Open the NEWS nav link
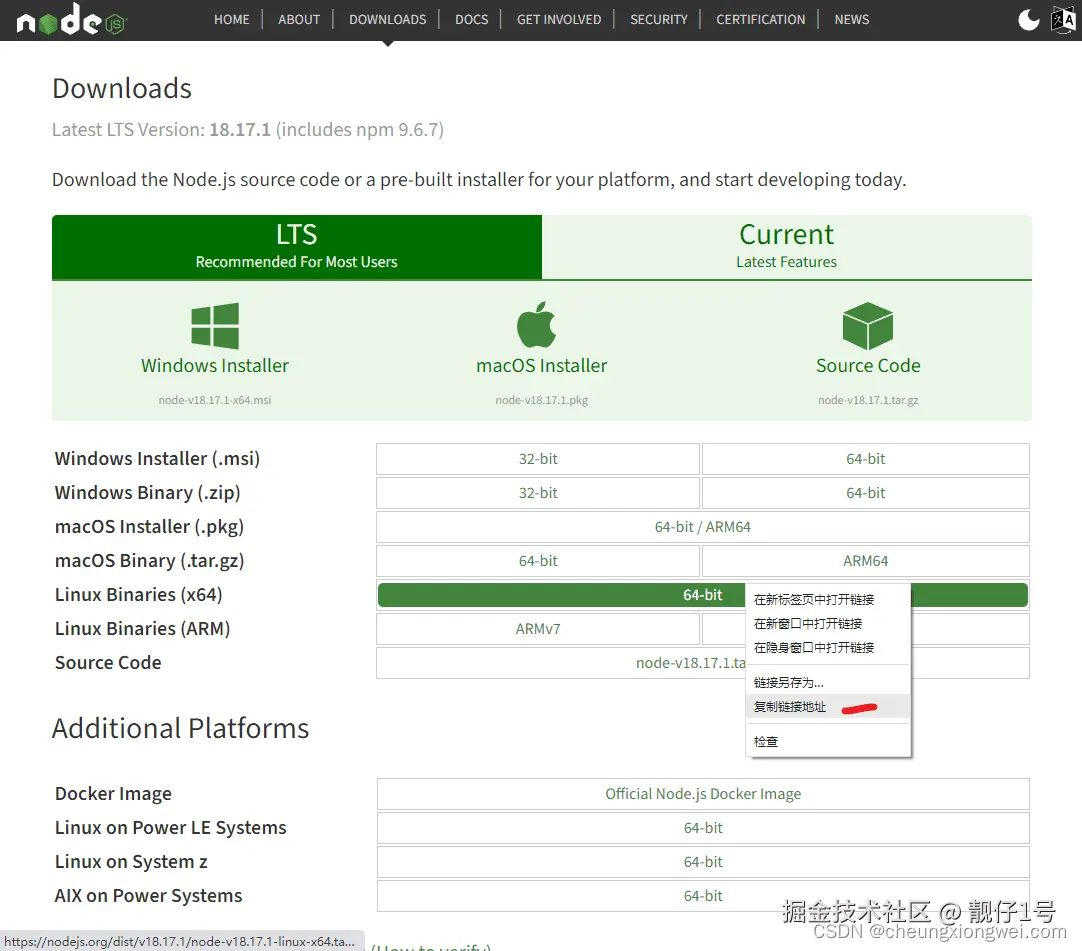This screenshot has width=1082, height=951. click(x=852, y=19)
